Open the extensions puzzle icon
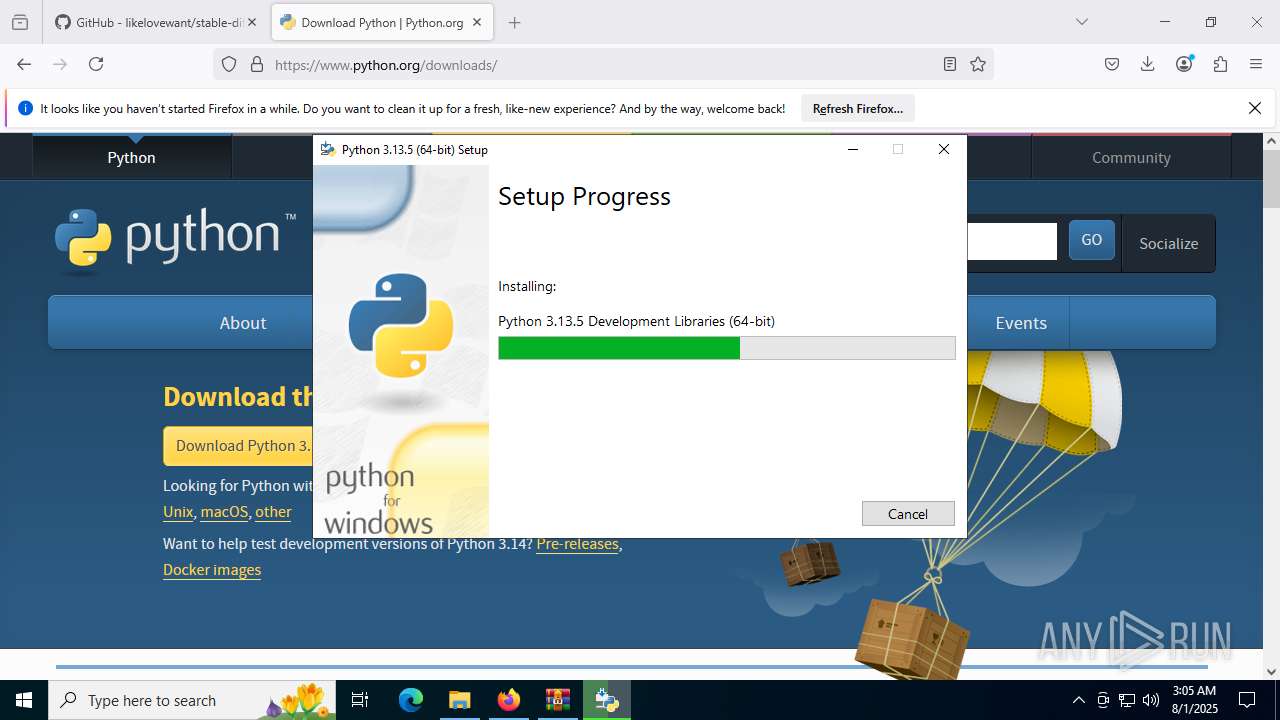Image resolution: width=1280 pixels, height=720 pixels. (1220, 64)
